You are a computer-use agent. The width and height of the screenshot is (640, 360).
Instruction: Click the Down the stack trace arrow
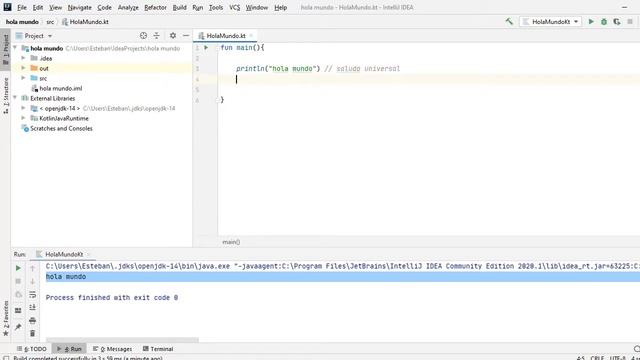tap(33, 281)
